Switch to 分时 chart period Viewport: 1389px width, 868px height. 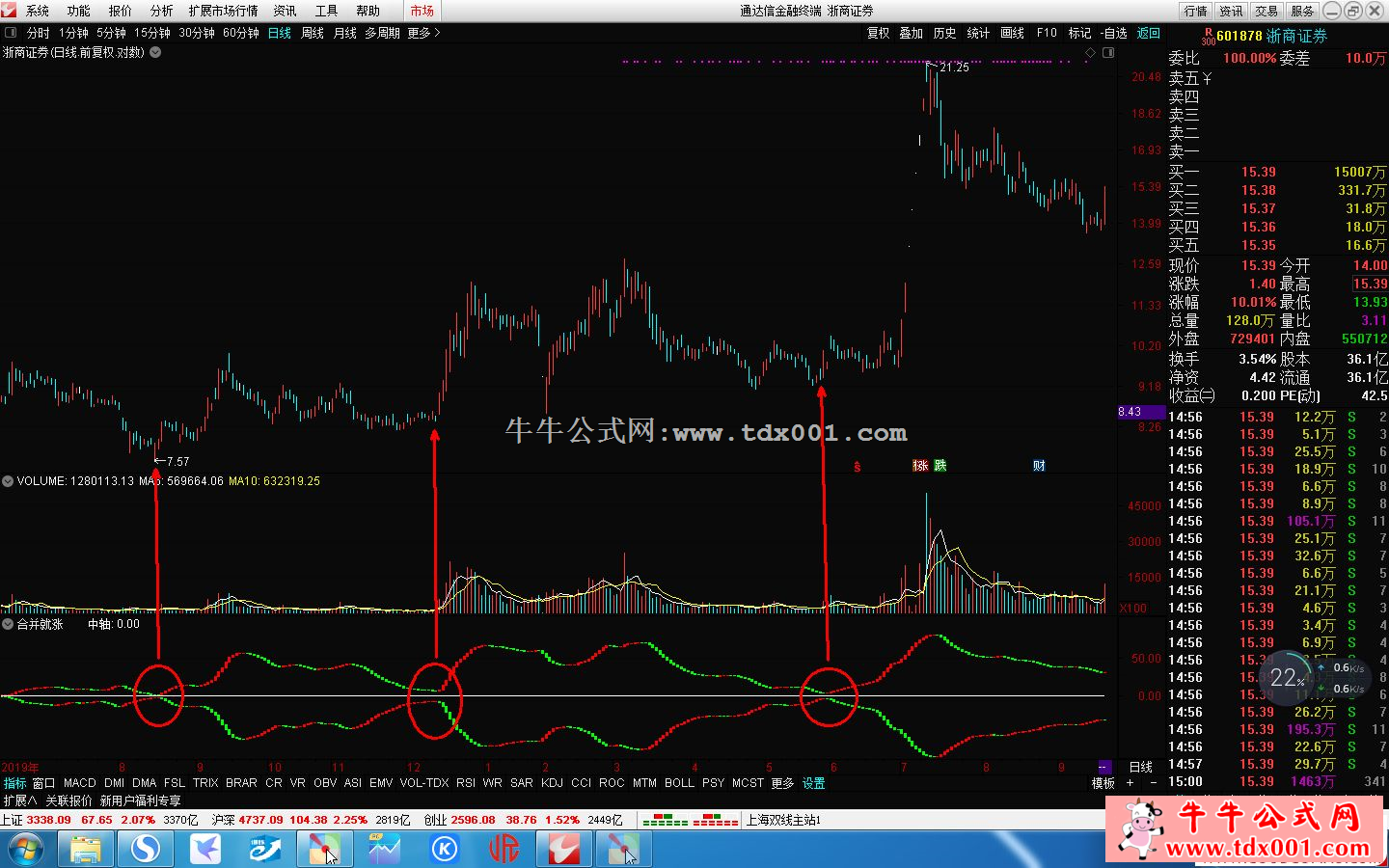(38, 33)
